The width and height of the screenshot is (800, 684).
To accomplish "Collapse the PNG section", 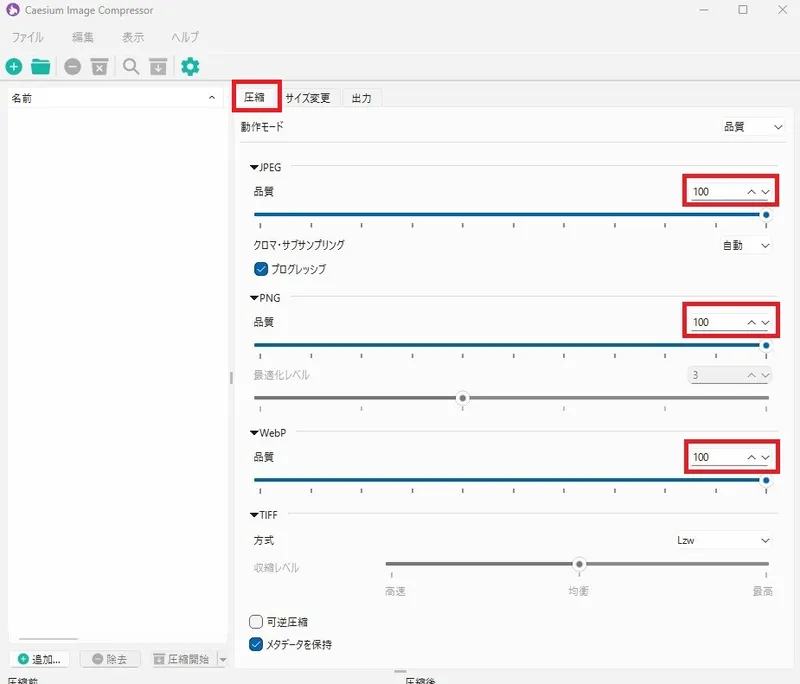I will click(x=254, y=298).
